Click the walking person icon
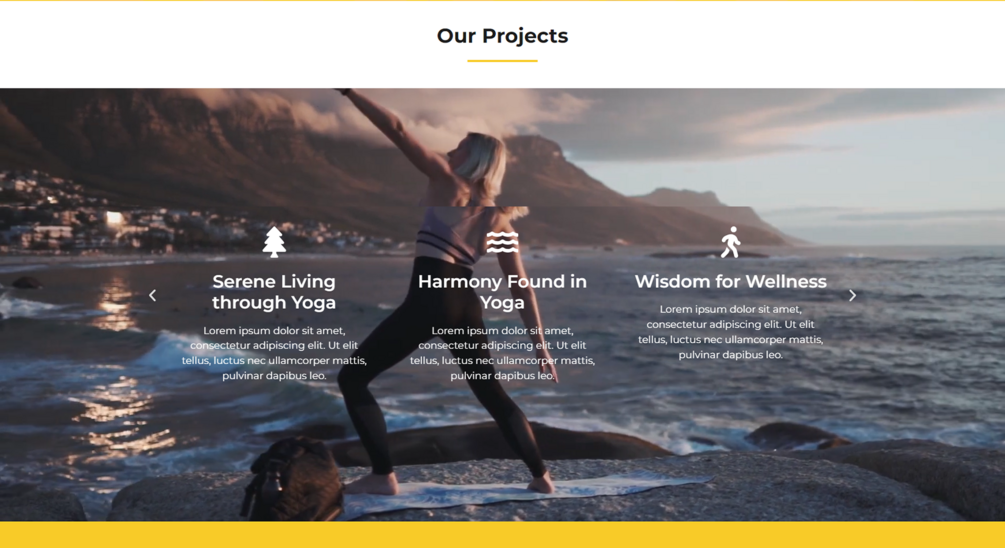1005x548 pixels. point(731,242)
